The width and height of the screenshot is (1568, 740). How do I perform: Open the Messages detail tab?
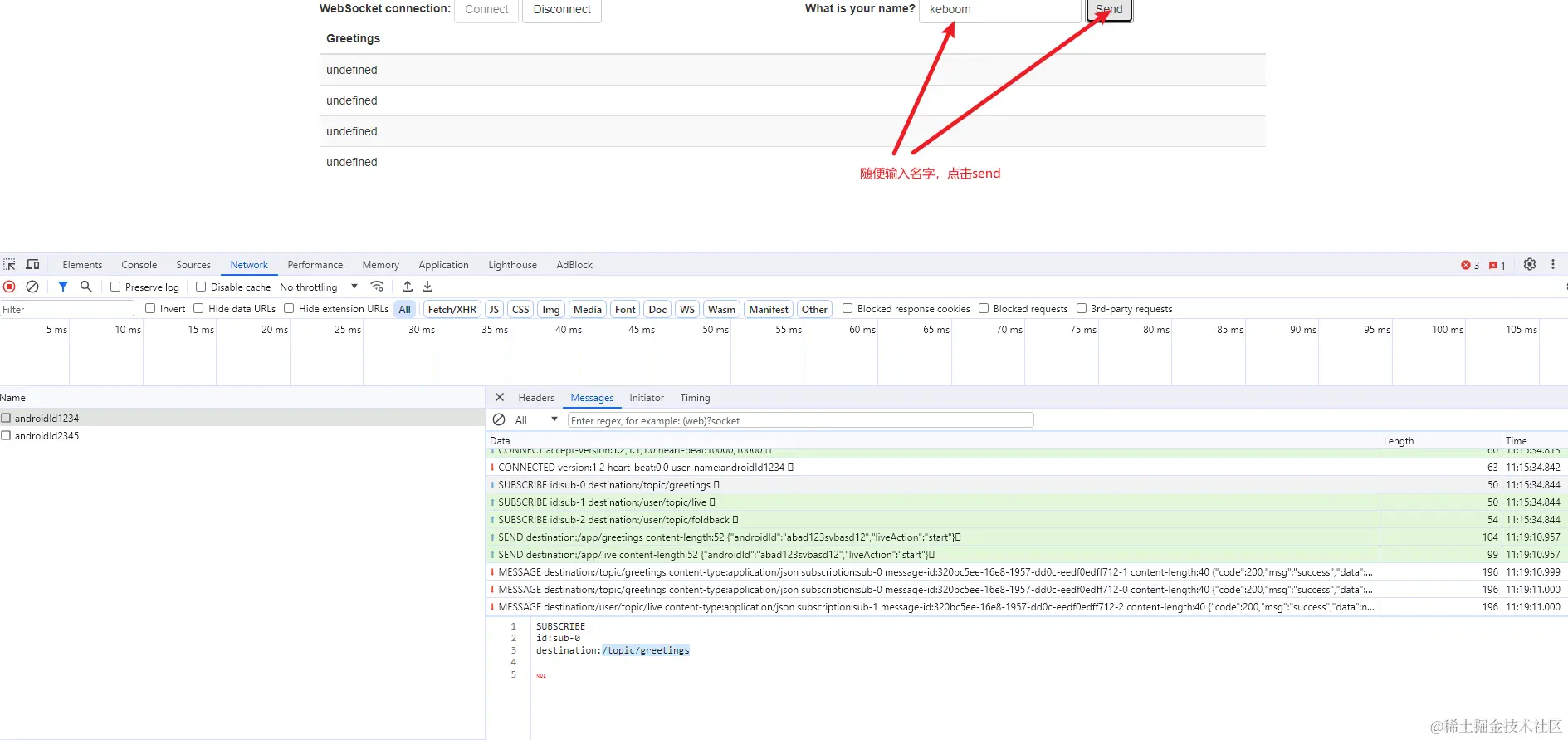point(592,397)
